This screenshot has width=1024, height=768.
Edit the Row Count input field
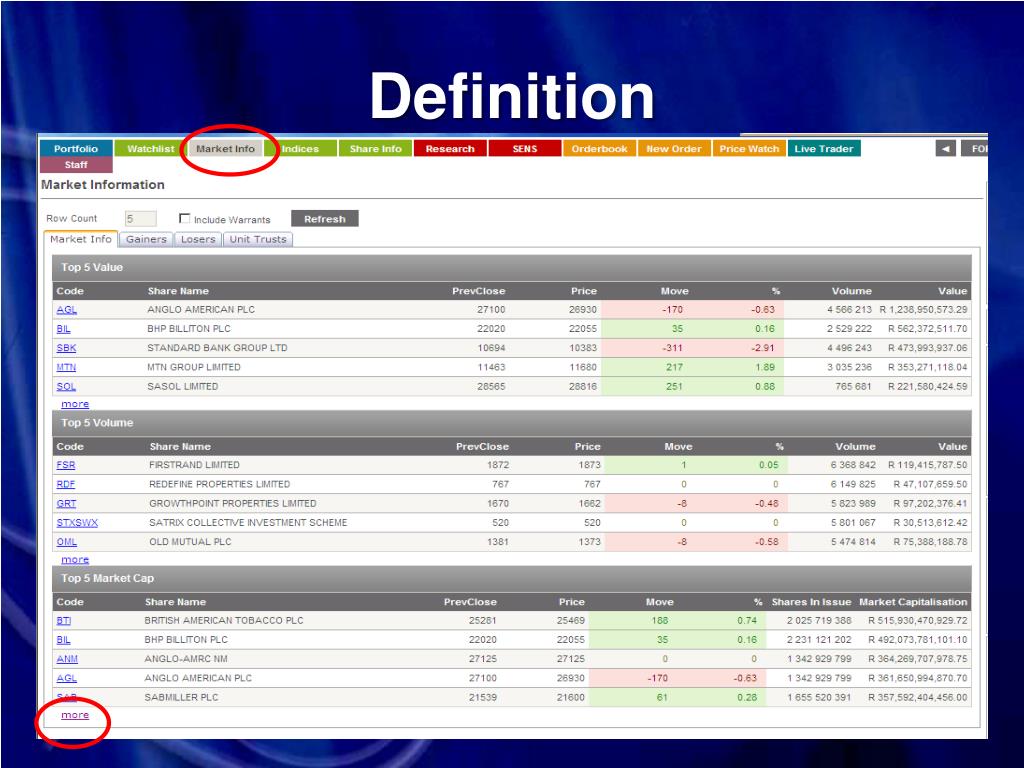140,219
